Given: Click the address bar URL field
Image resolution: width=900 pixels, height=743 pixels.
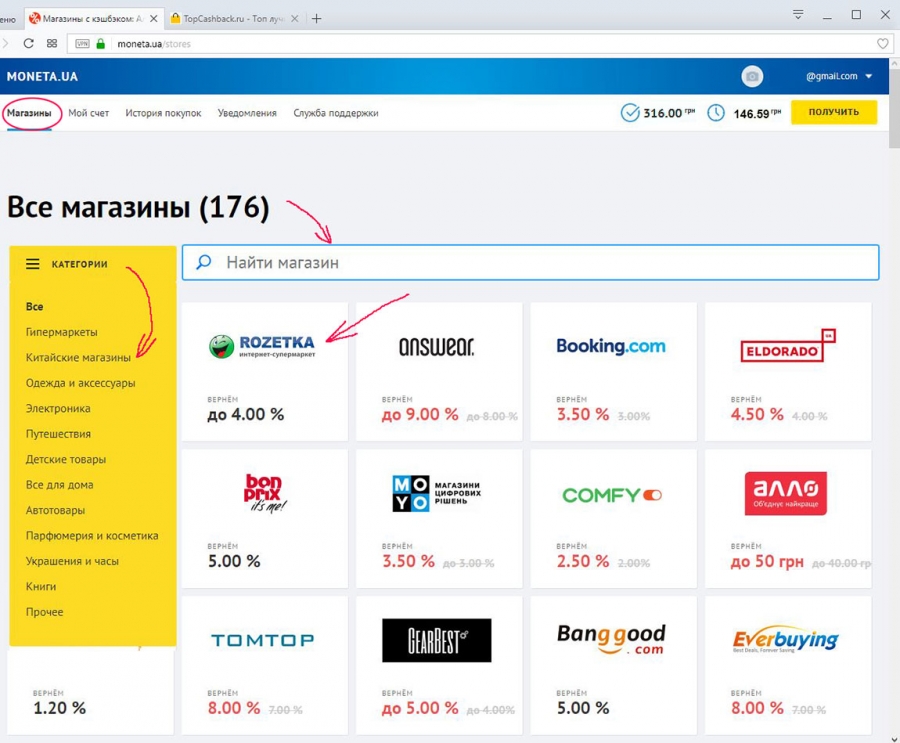Looking at the screenshot, I should click(480, 44).
